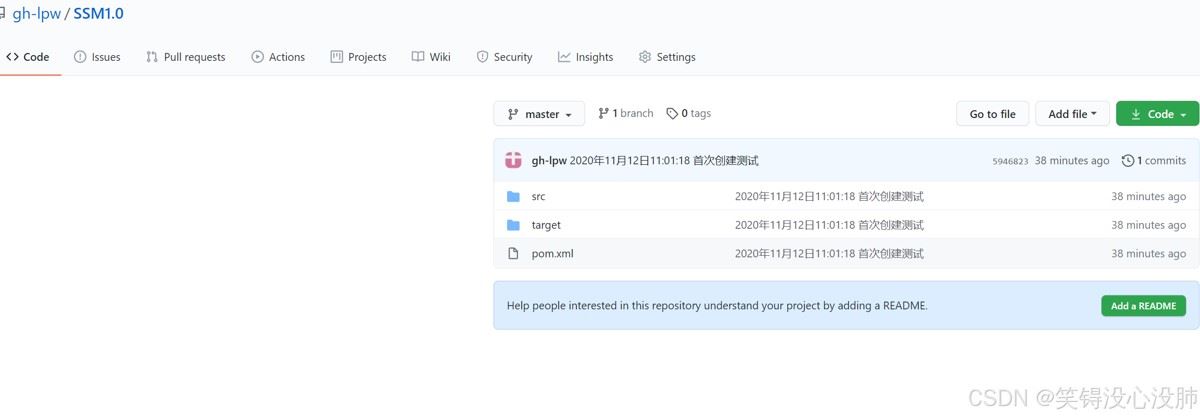Click the target folder icon
Image resolution: width=1200 pixels, height=418 pixels.
pos(513,225)
